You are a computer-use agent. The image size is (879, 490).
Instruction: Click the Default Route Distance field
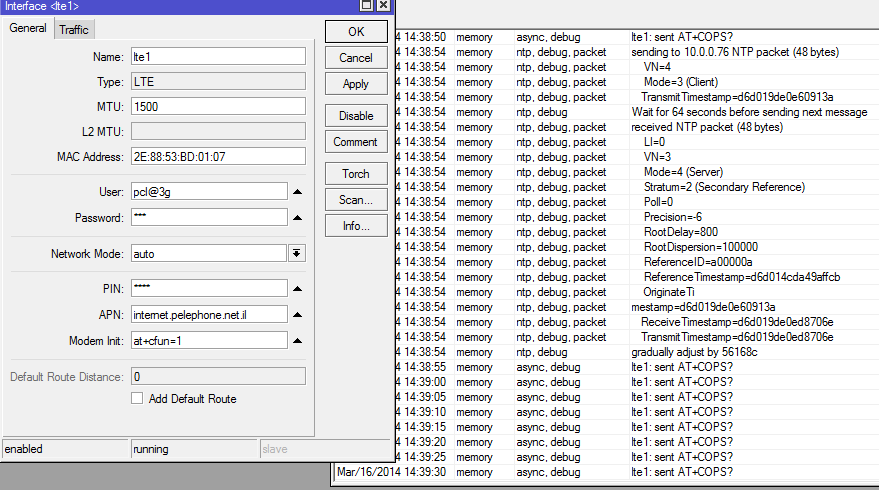click(x=219, y=377)
